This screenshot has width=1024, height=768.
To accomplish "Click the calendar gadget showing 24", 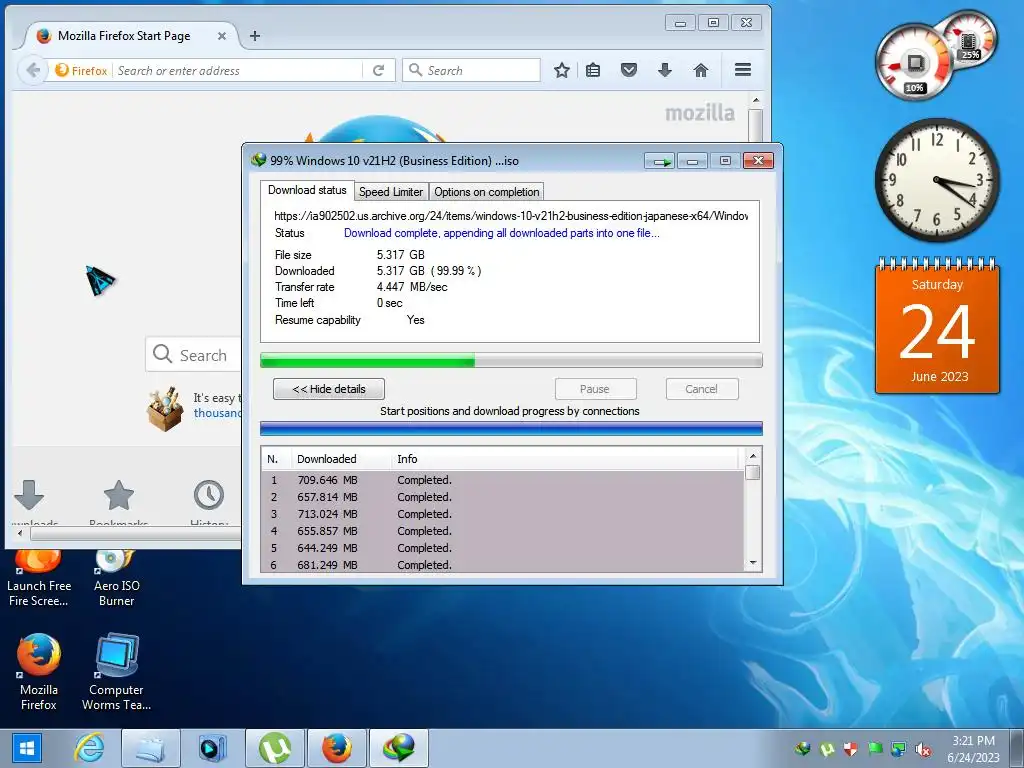I will (x=937, y=326).
